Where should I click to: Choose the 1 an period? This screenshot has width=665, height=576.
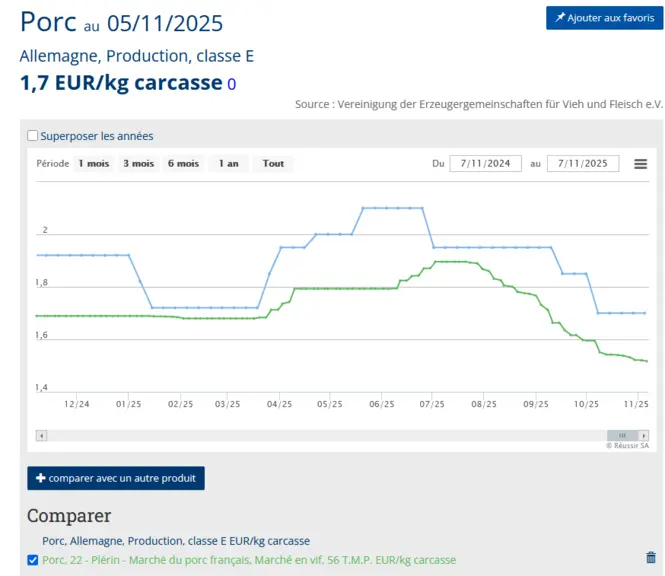(229, 164)
